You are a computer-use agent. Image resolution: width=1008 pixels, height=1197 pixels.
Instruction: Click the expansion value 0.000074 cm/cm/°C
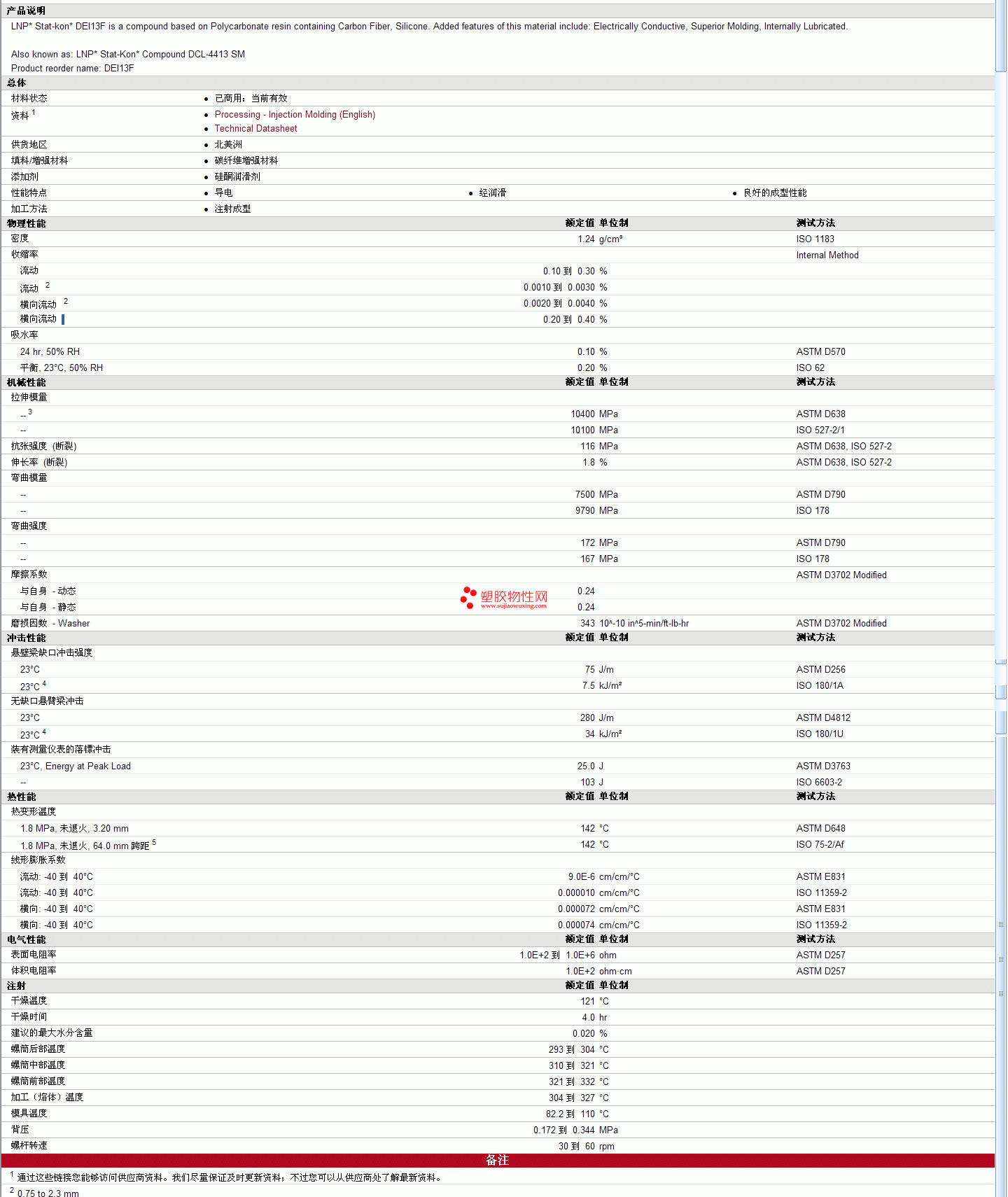point(599,925)
